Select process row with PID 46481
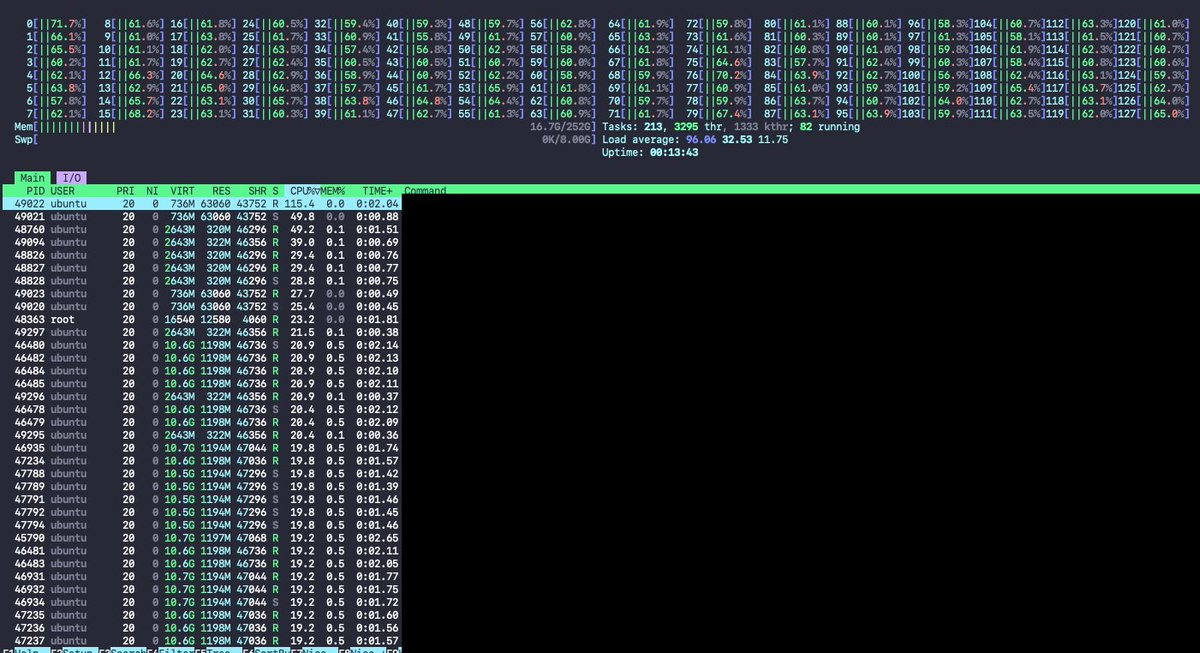 click(x=200, y=553)
